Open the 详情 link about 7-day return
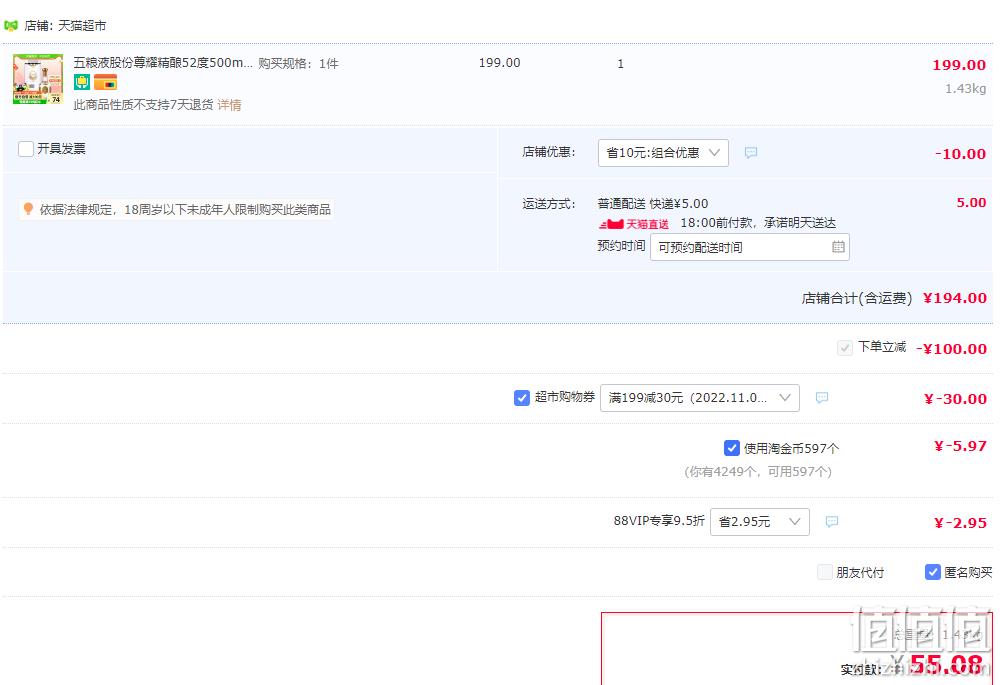The image size is (1000, 685). (230, 105)
